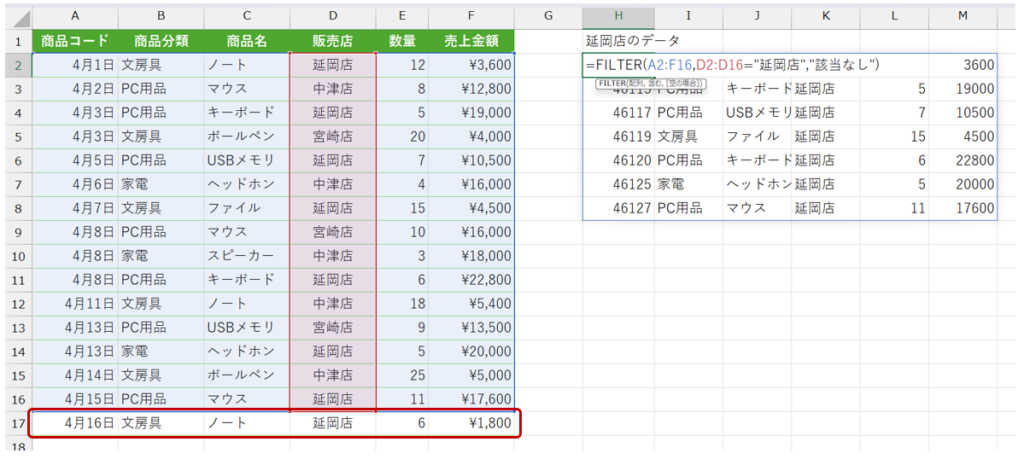The image size is (1024, 459).
Task: Select the 22800 result cell
Action: tap(963, 160)
